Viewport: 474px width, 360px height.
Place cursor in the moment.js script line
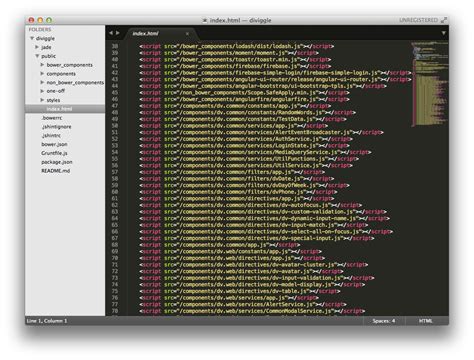click(x=229, y=53)
